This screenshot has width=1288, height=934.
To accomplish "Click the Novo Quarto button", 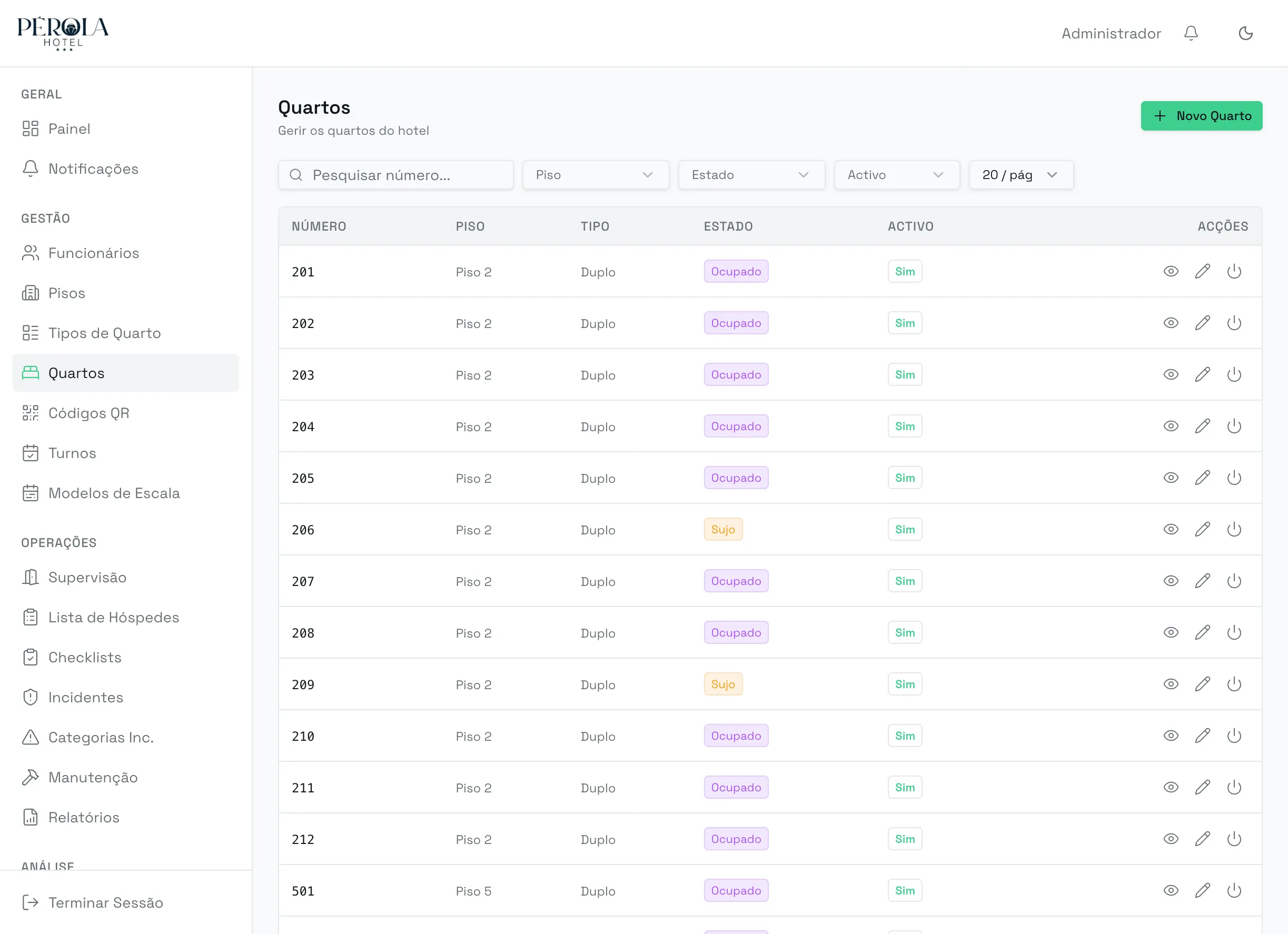I will pos(1201,116).
